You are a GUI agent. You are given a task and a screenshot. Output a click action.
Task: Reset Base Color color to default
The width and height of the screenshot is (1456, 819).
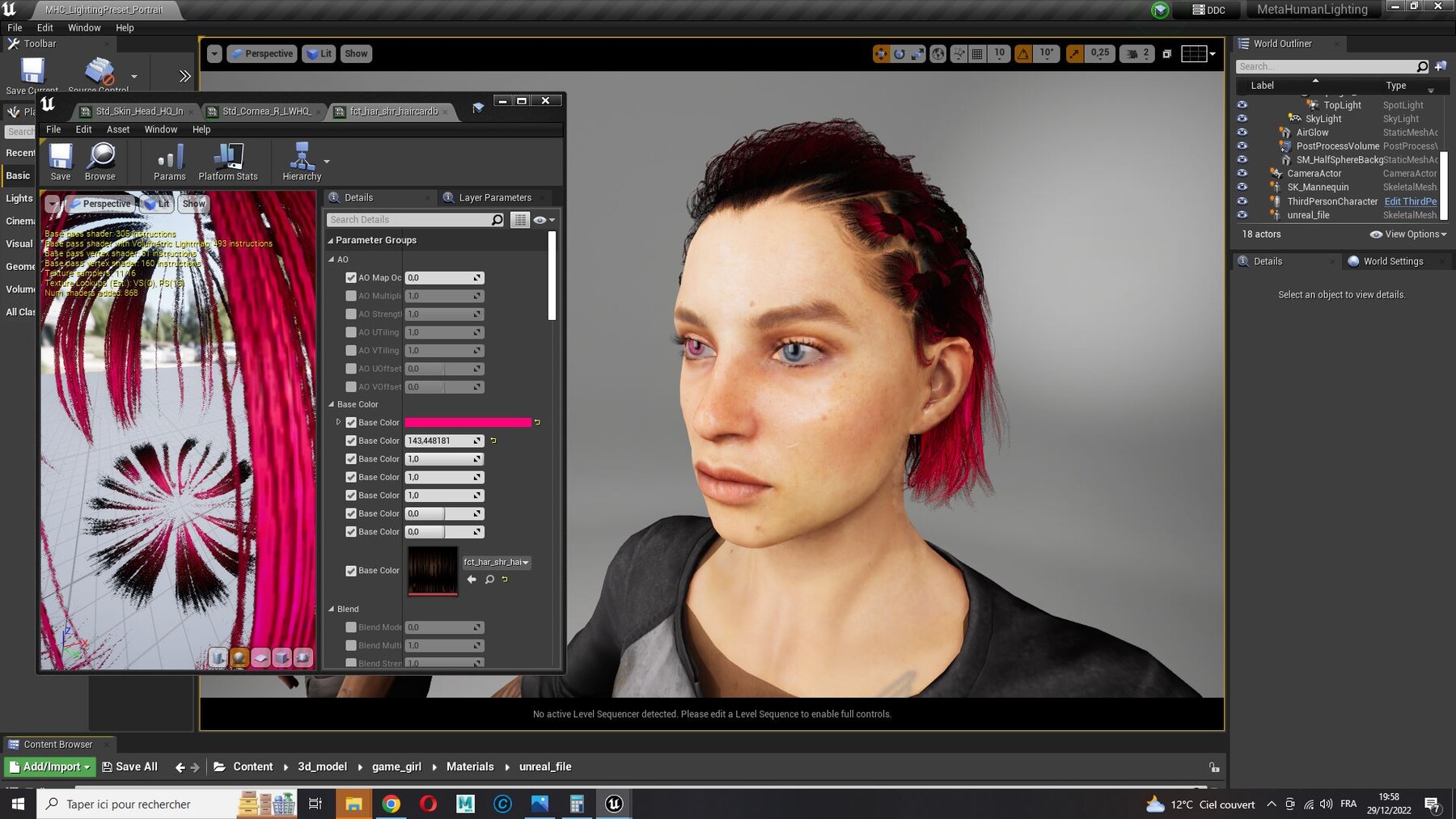pos(537,422)
